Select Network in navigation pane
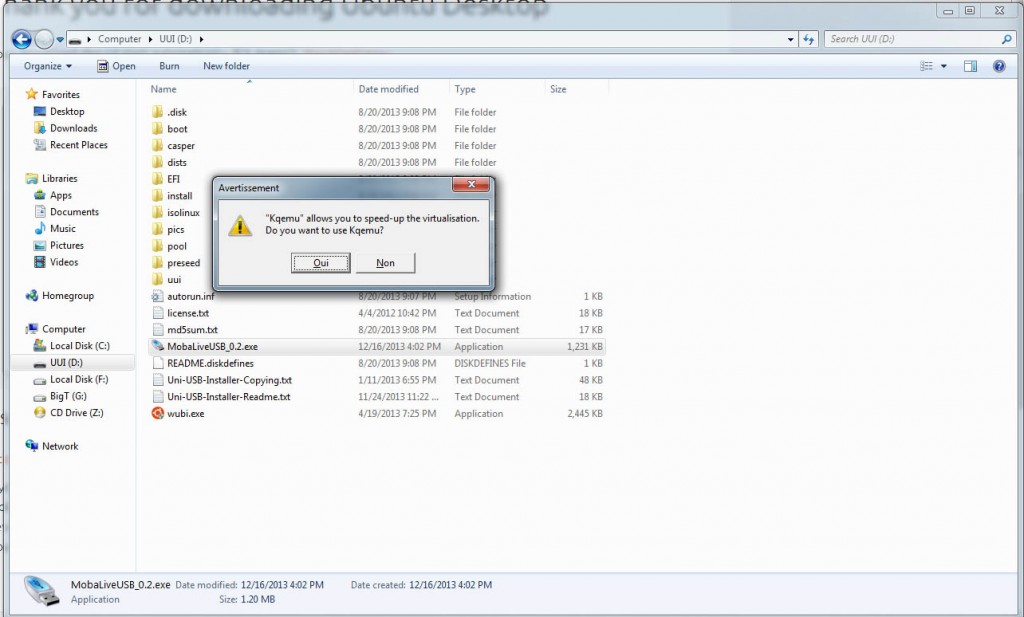The width and height of the screenshot is (1024, 617). click(x=59, y=447)
